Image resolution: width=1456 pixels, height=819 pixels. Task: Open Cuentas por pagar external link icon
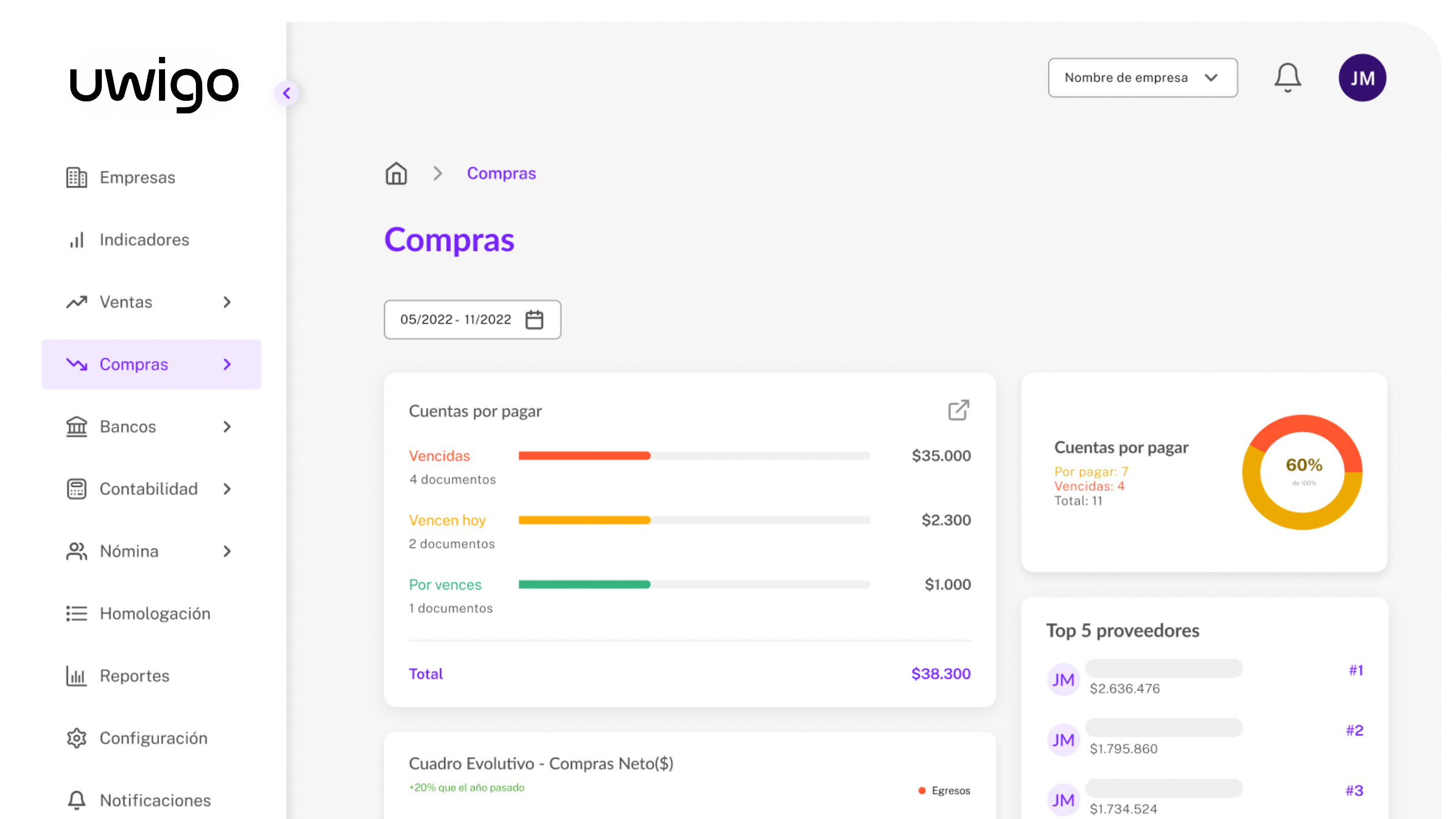coord(959,411)
